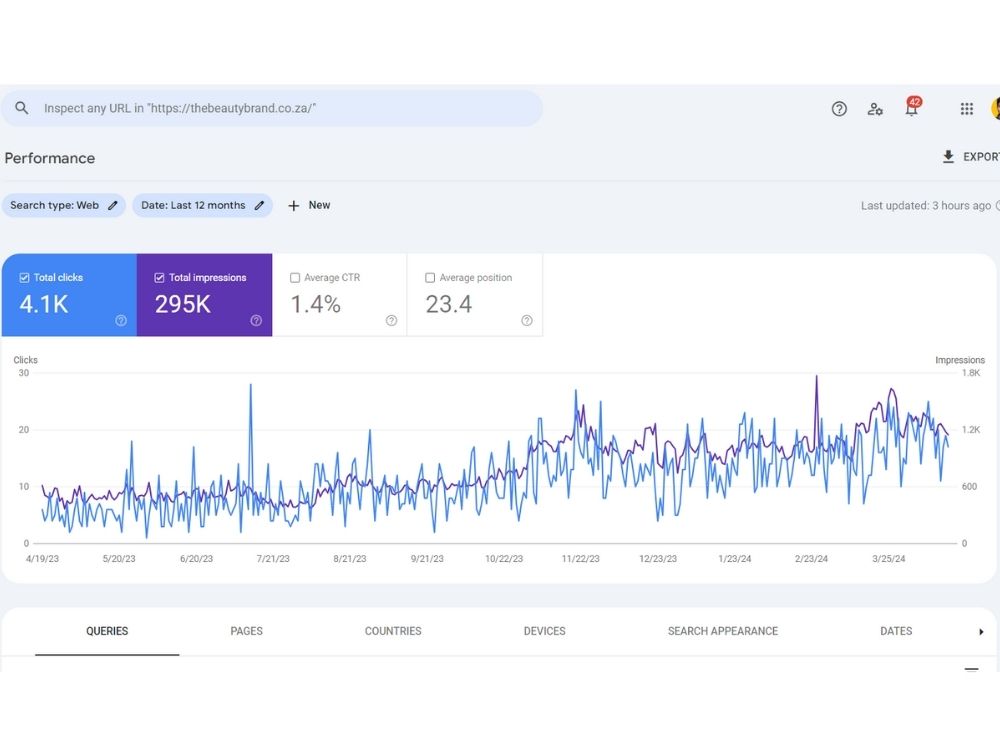The width and height of the screenshot is (1000, 750).
Task: Switch to the Countries tab
Action: coord(393,631)
